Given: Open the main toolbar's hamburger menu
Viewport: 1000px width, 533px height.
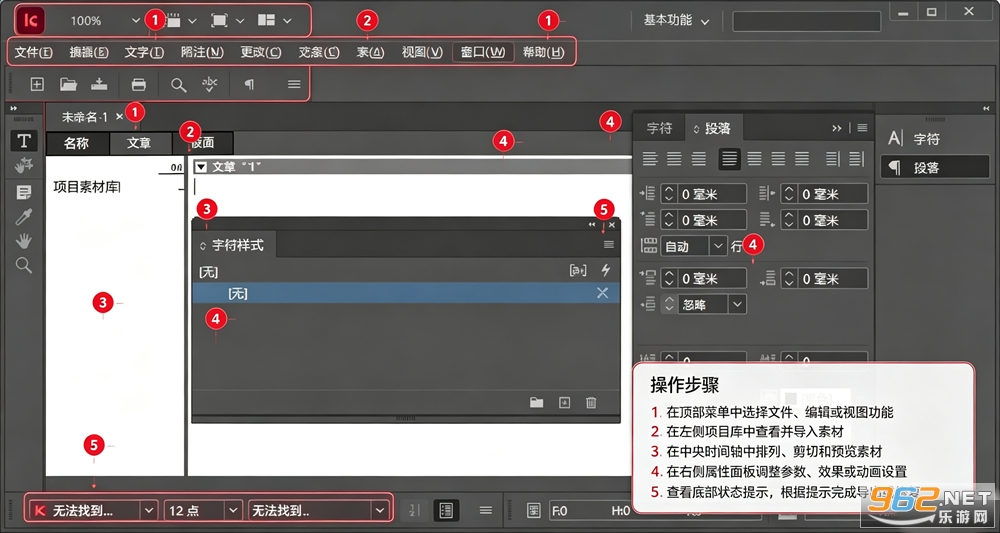Looking at the screenshot, I should [x=294, y=84].
